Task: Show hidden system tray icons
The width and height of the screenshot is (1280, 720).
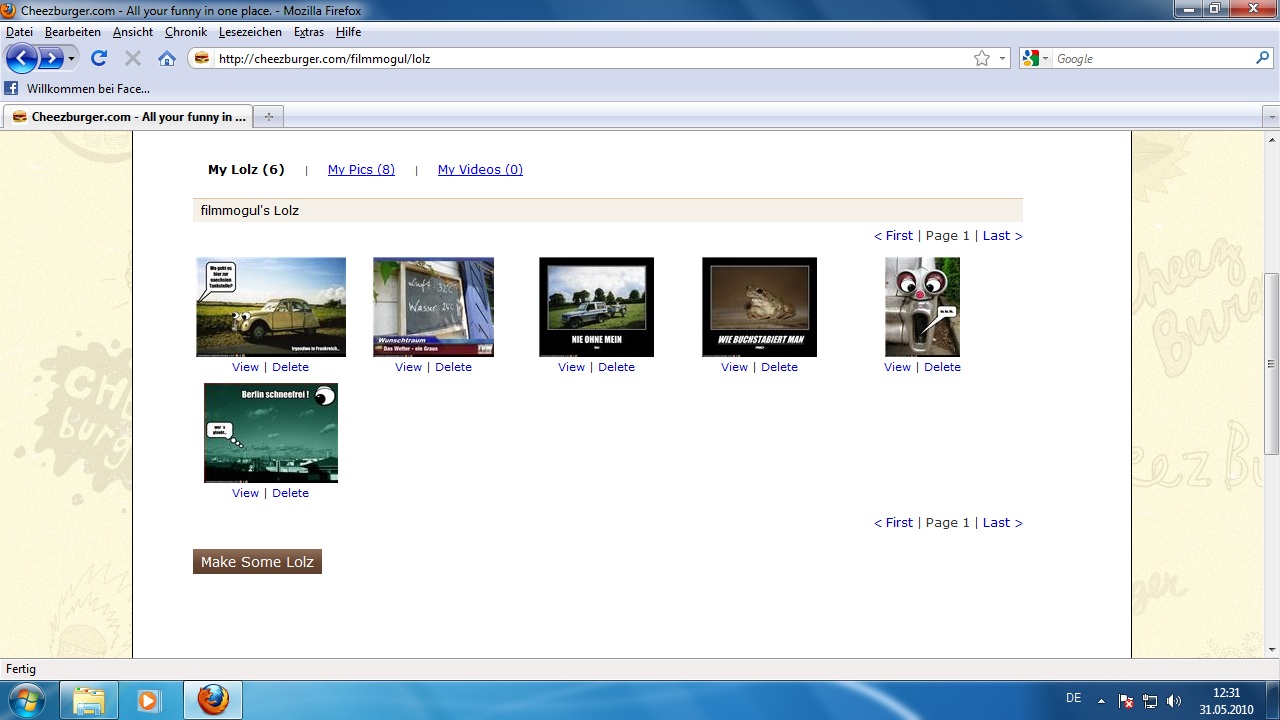Action: point(1101,700)
